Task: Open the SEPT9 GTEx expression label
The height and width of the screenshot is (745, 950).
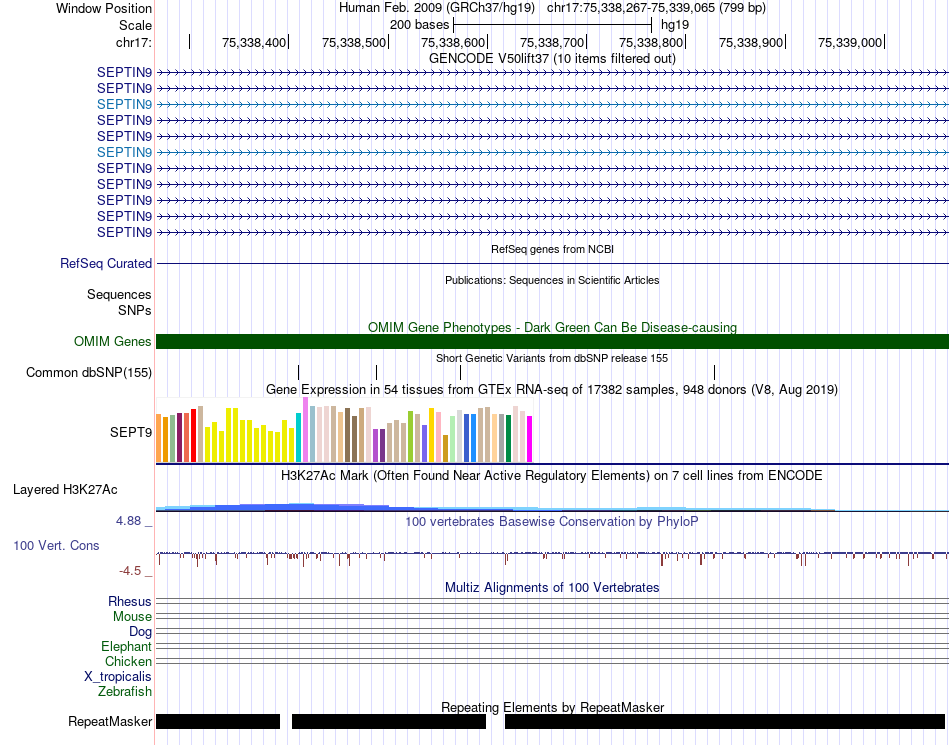Action: pos(131,432)
